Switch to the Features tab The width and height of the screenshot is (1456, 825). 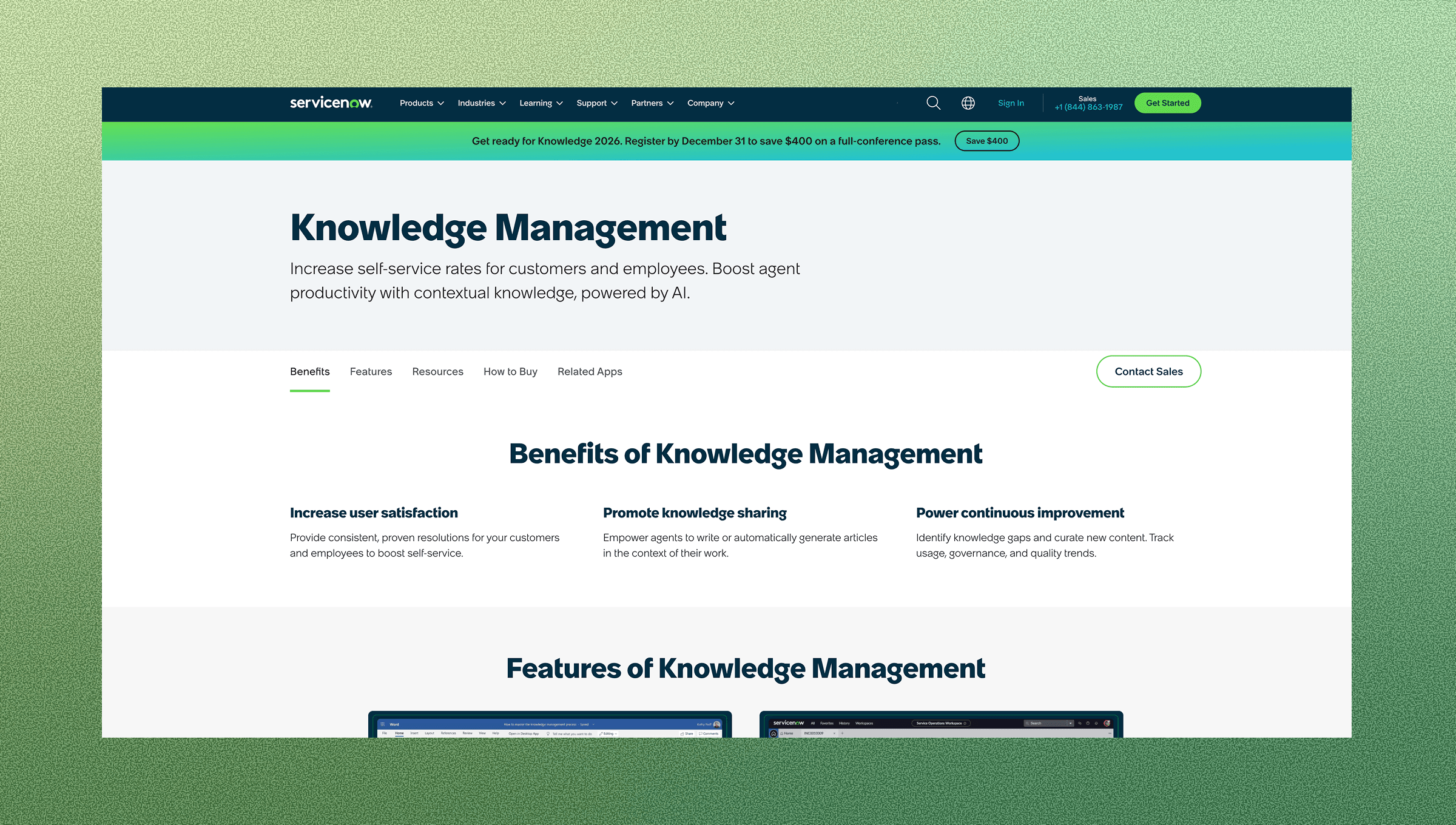point(371,371)
